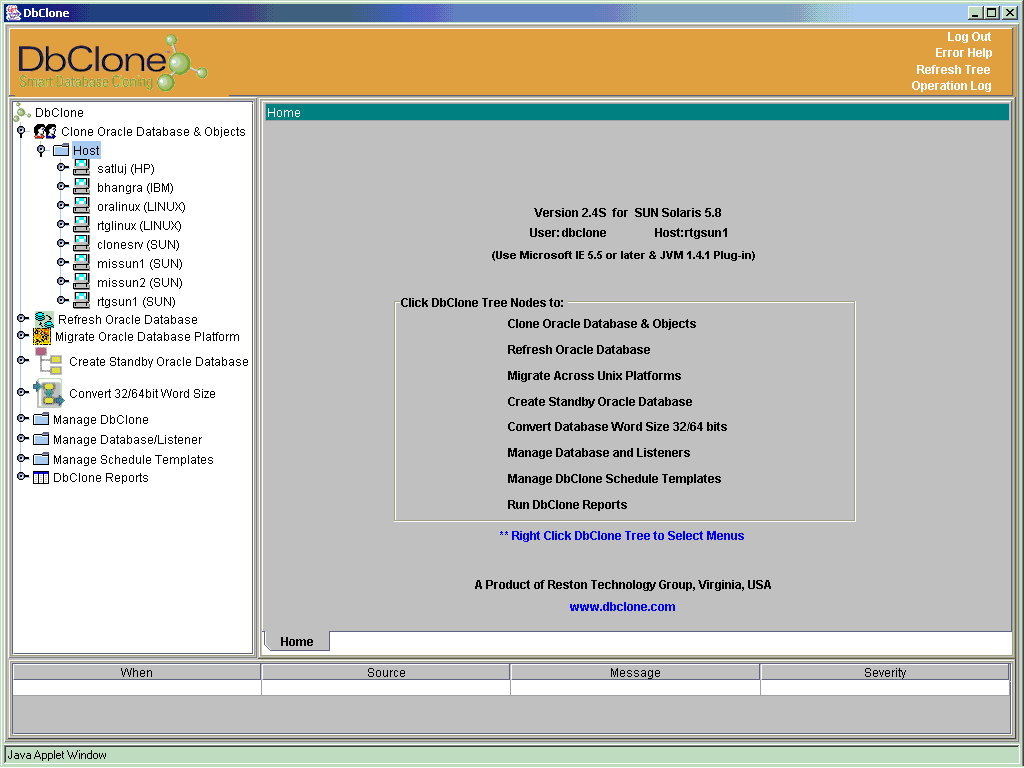The width and height of the screenshot is (1024, 768).
Task: Select the Host tree label
Action: tap(86, 151)
